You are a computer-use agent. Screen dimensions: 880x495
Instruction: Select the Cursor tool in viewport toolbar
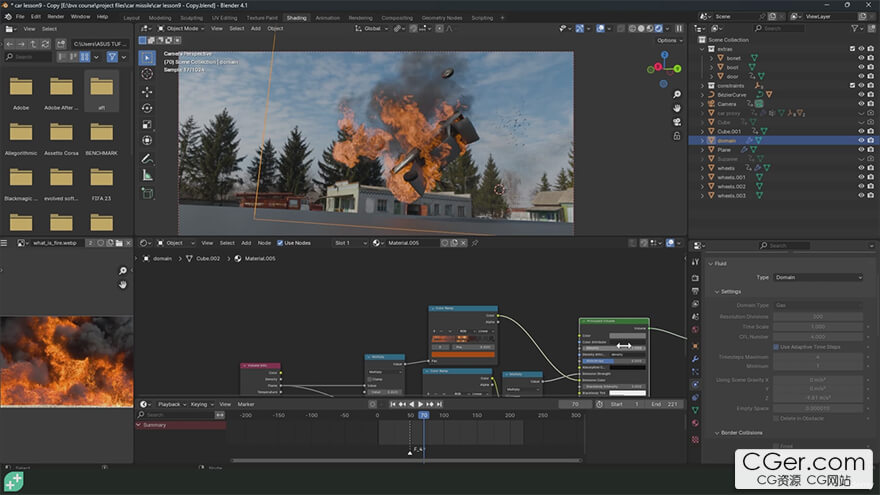point(147,74)
